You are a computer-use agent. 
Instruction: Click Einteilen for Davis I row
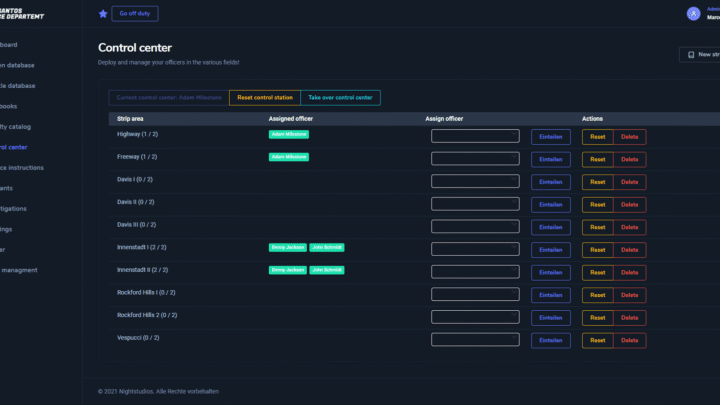coord(551,182)
